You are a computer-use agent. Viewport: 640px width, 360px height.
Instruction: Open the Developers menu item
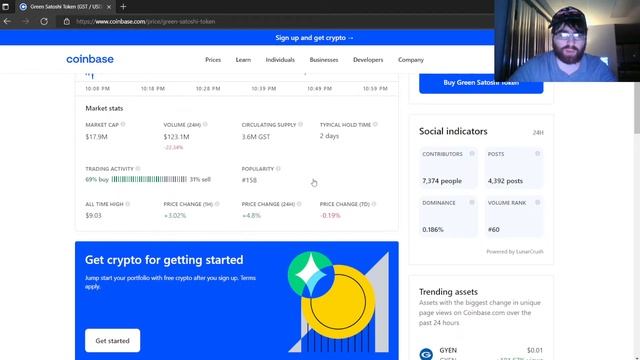click(368, 60)
